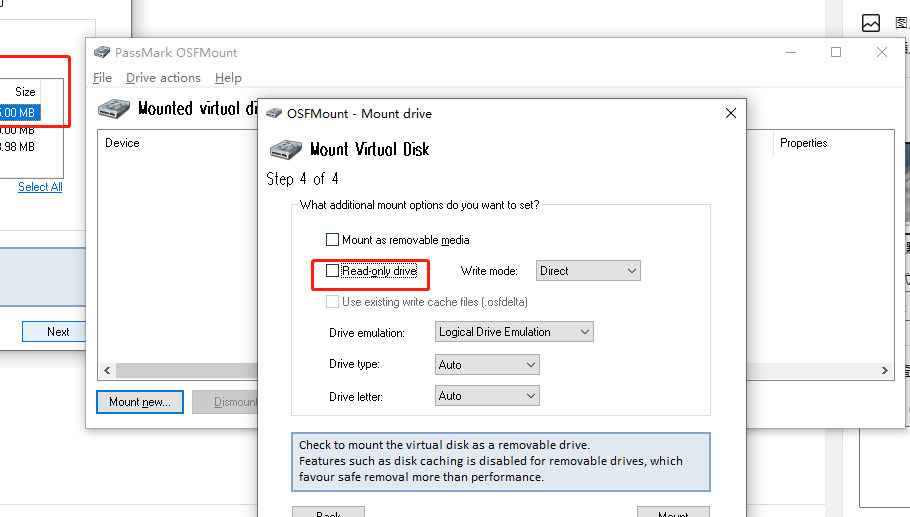The width and height of the screenshot is (910, 517).
Task: Expand the Drive letter dropdown
Action: (487, 396)
